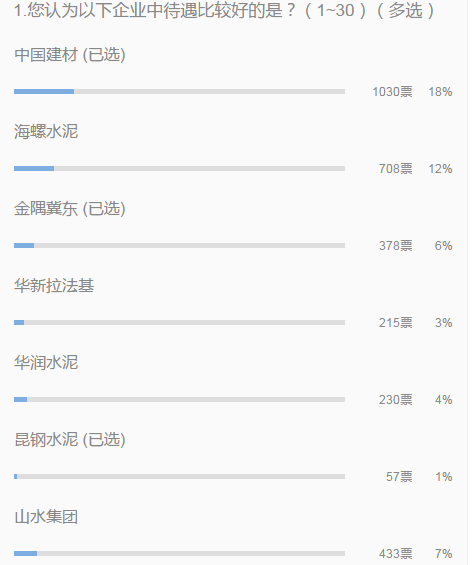Click the 708票 vote count
Viewport: 476px width, 565px height.
[396, 169]
